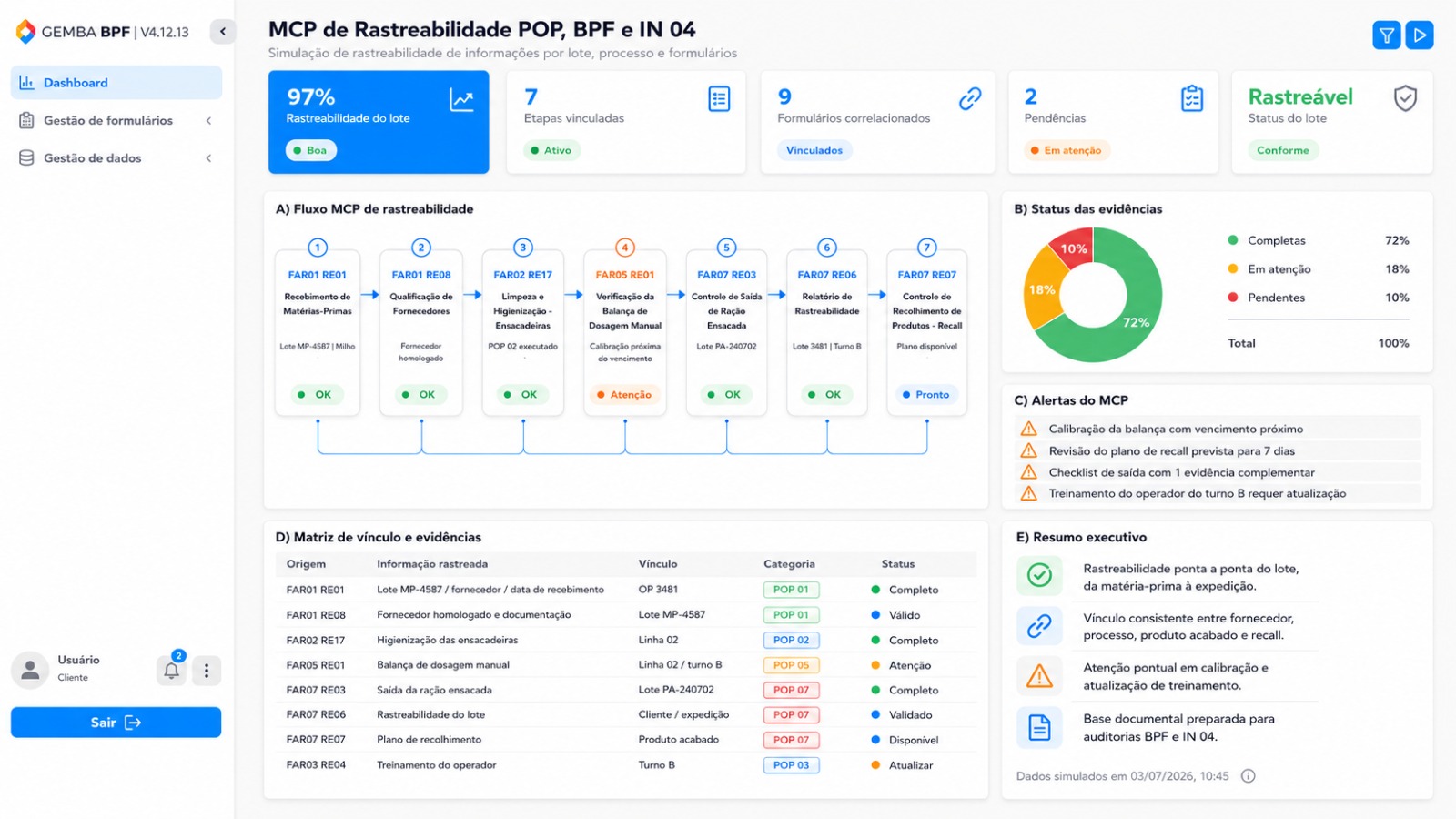Open the filter button at top right
Image resolution: width=1456 pixels, height=819 pixels.
1387,35
